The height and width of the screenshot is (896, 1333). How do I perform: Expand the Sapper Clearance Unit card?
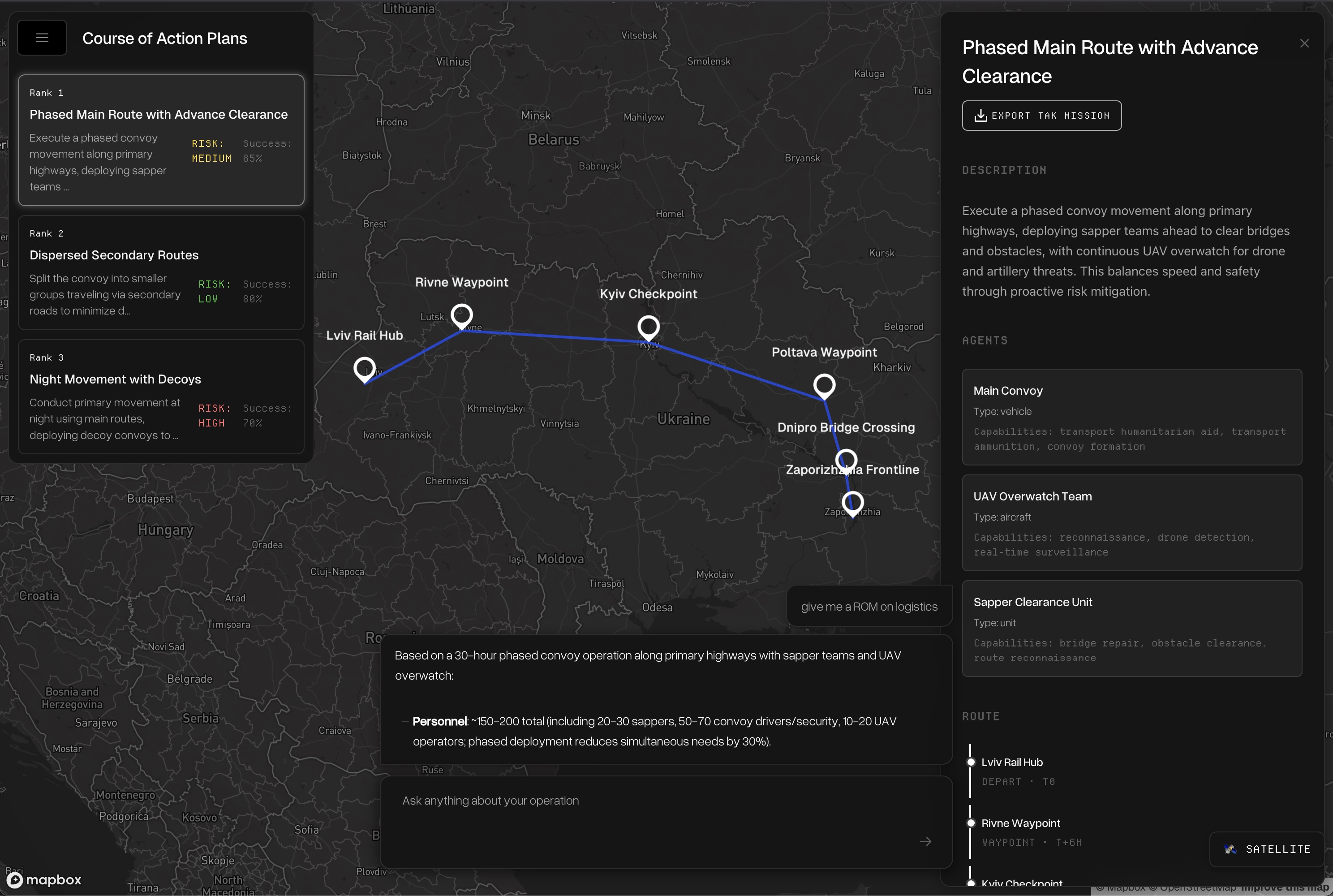pyautogui.click(x=1131, y=629)
